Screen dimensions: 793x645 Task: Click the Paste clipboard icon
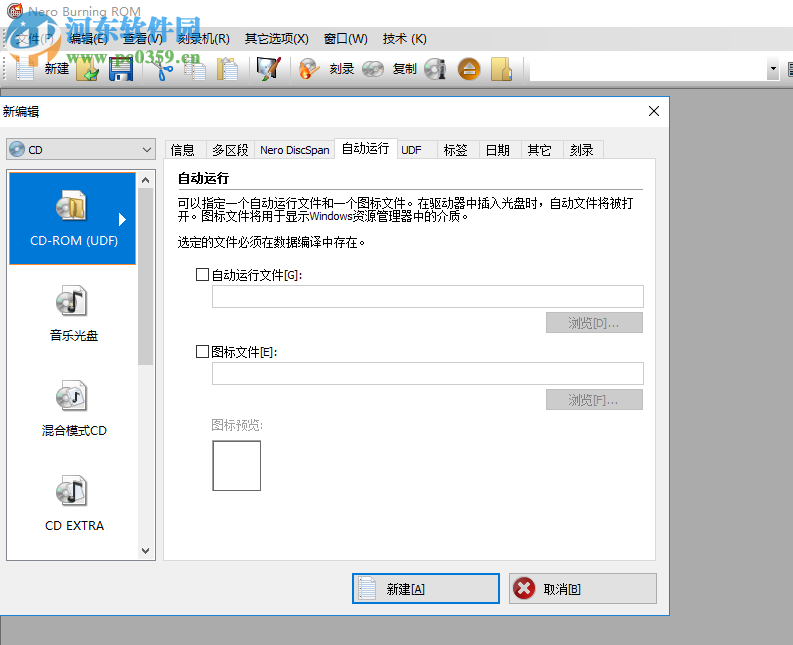[x=227, y=69]
